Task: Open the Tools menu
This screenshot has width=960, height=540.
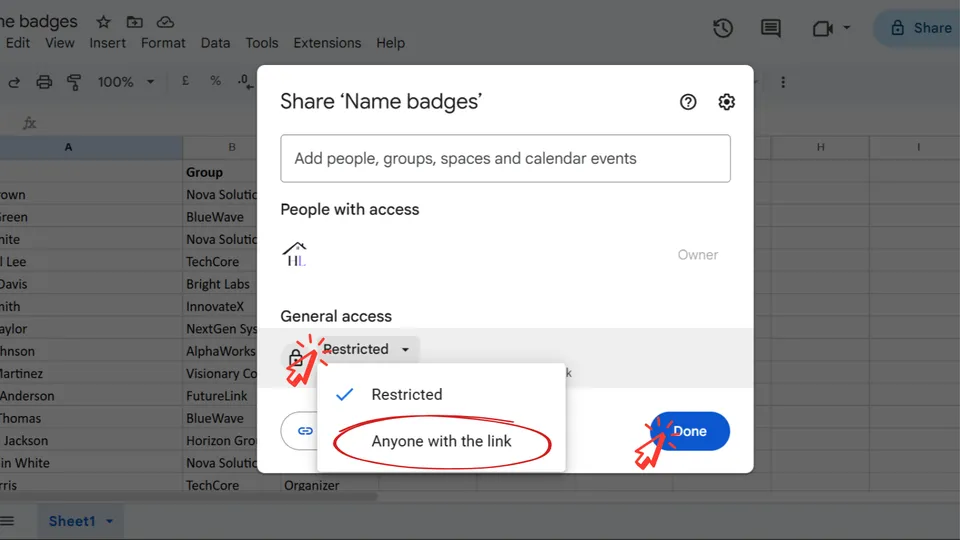Action: 261,43
